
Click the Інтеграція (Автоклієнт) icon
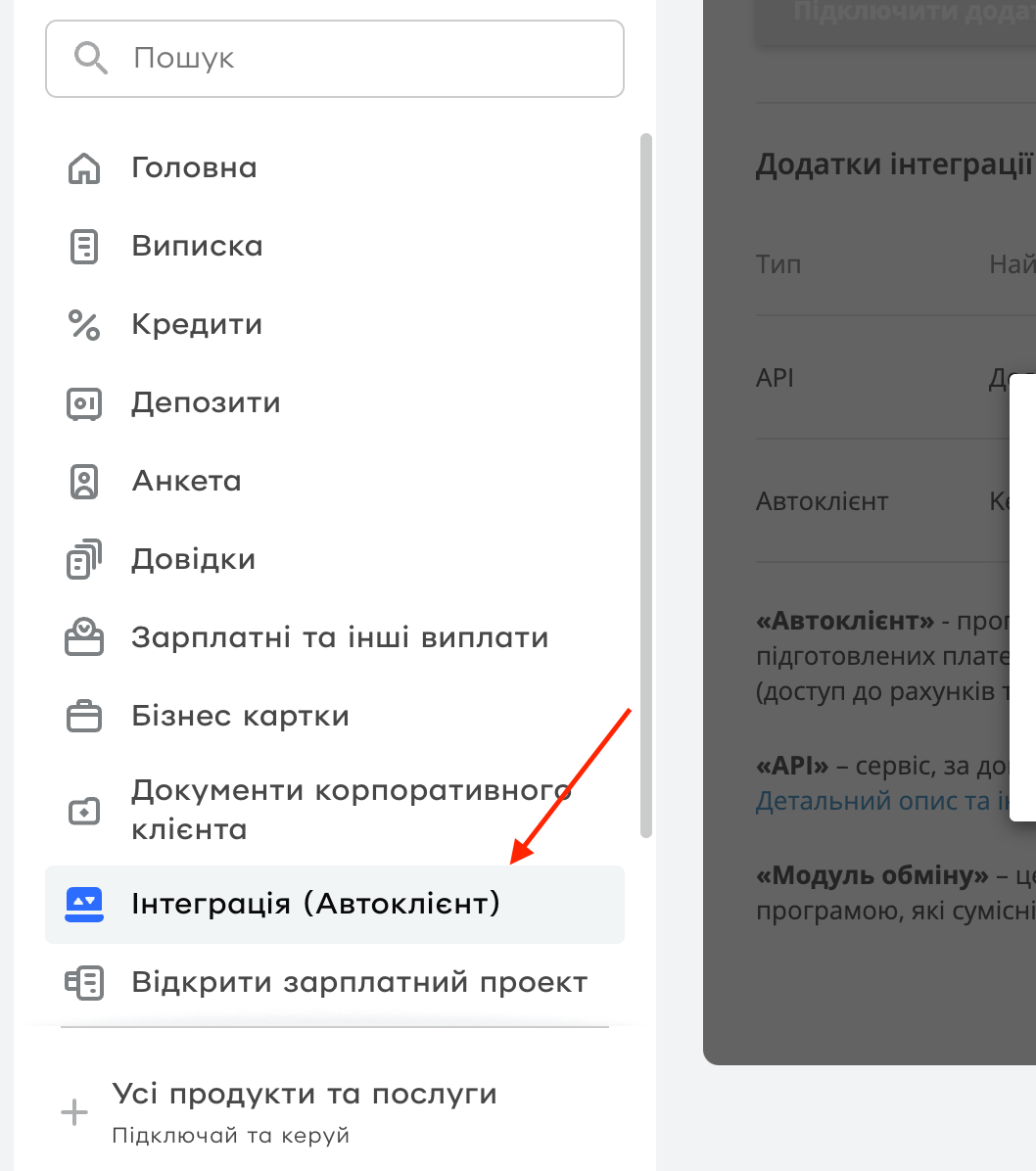pos(83,905)
